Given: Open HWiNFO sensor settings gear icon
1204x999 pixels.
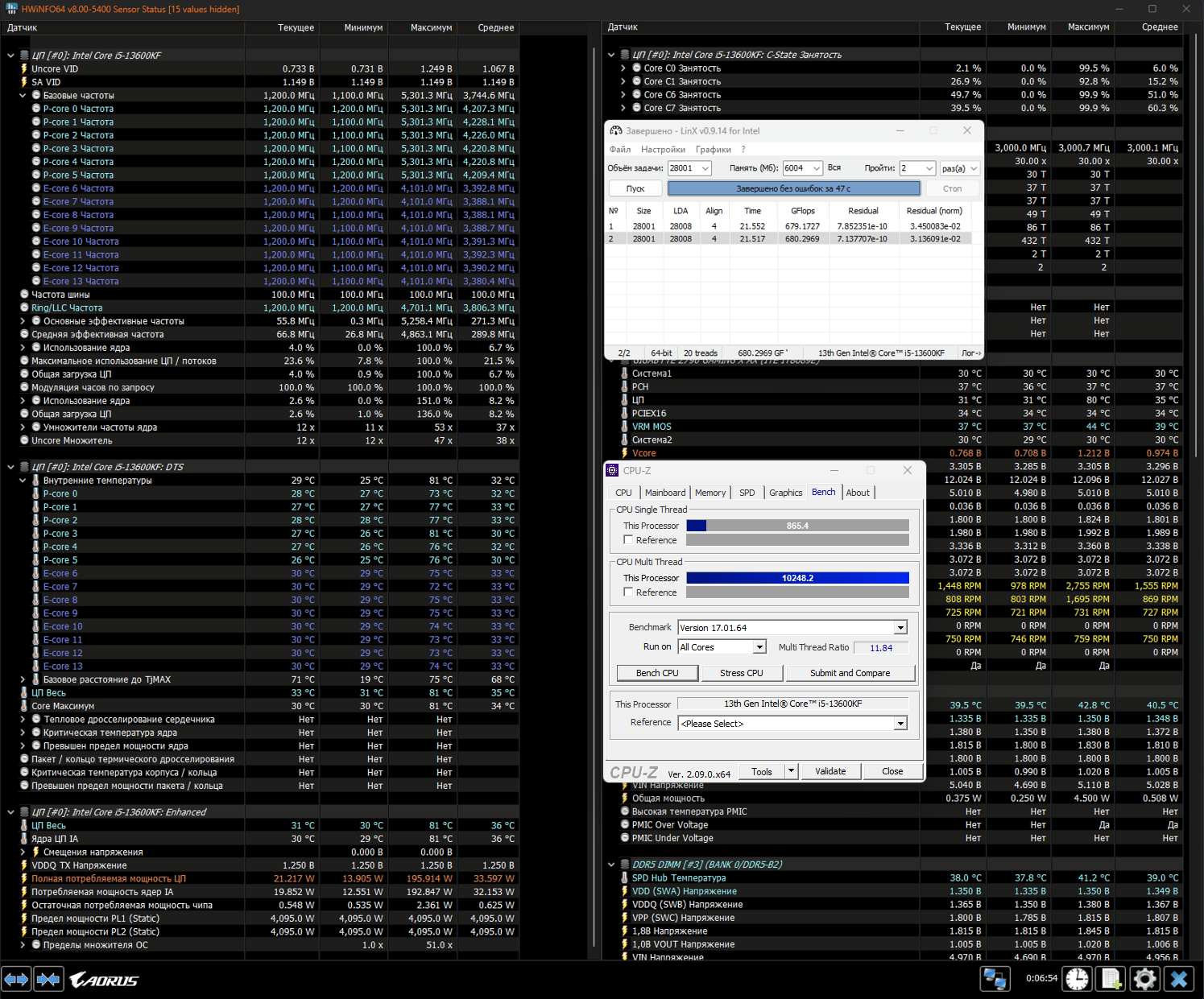Looking at the screenshot, I should pyautogui.click(x=1145, y=979).
